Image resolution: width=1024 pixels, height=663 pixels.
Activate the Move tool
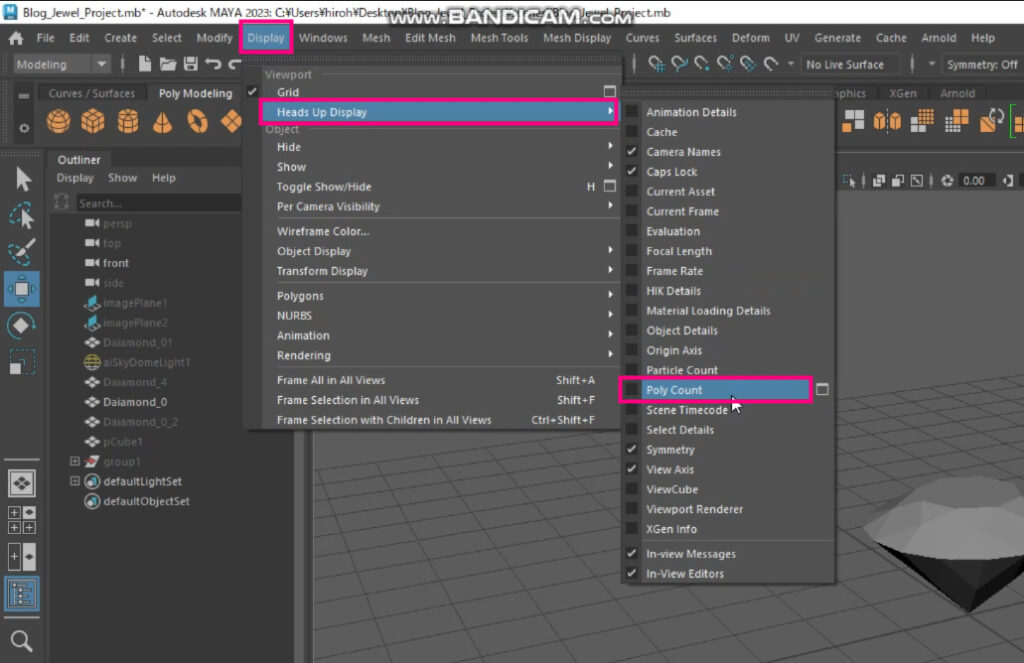point(22,289)
